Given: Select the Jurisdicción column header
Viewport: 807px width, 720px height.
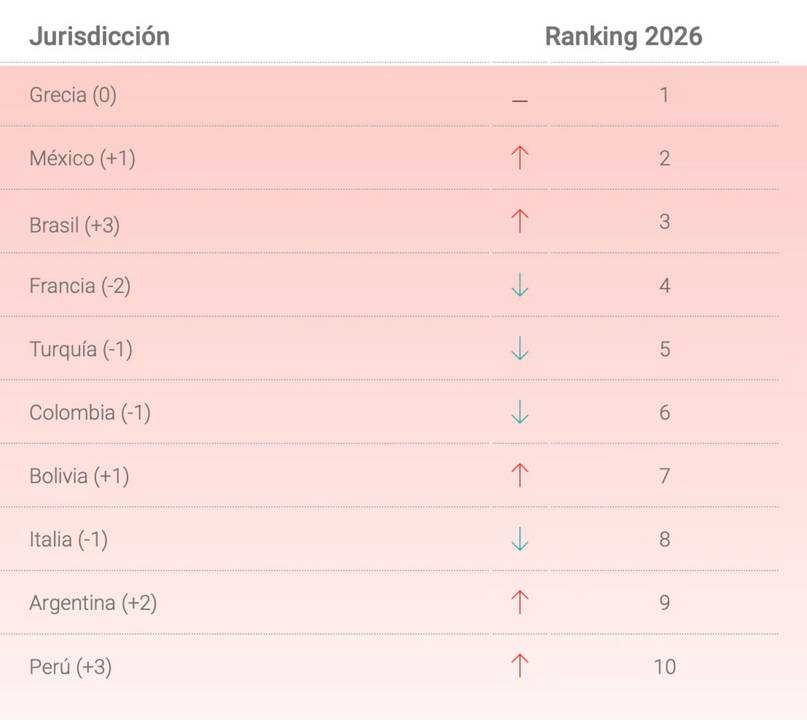Looking at the screenshot, I should pyautogui.click(x=99, y=37).
